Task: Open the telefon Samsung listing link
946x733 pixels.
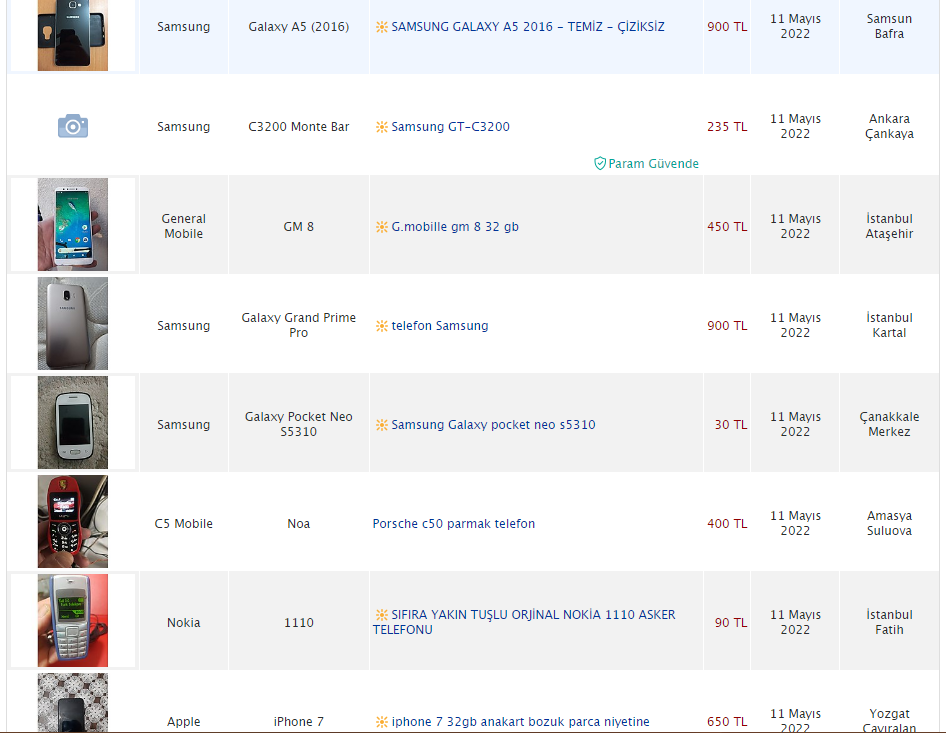Action: pyautogui.click(x=440, y=326)
